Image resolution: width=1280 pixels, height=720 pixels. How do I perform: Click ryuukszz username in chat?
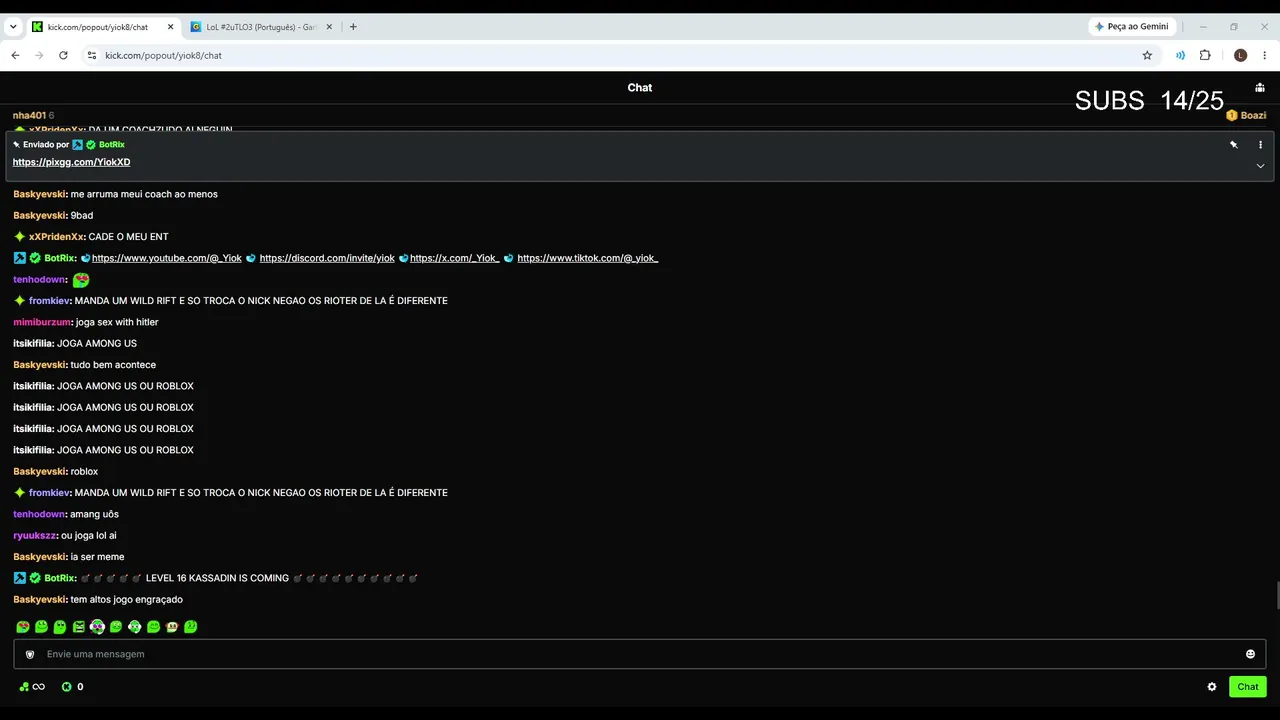(x=35, y=536)
